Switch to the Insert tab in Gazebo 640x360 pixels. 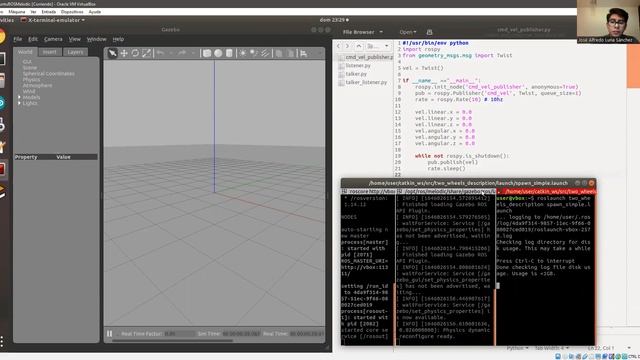pyautogui.click(x=50, y=52)
